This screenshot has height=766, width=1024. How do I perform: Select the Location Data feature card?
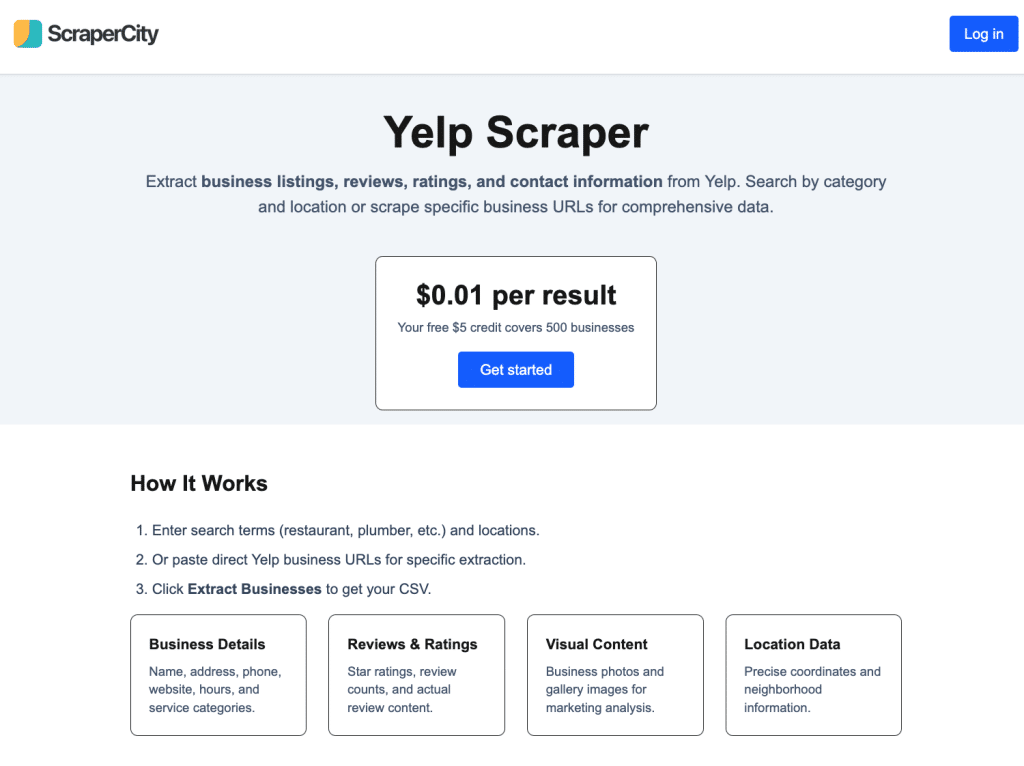[x=813, y=675]
